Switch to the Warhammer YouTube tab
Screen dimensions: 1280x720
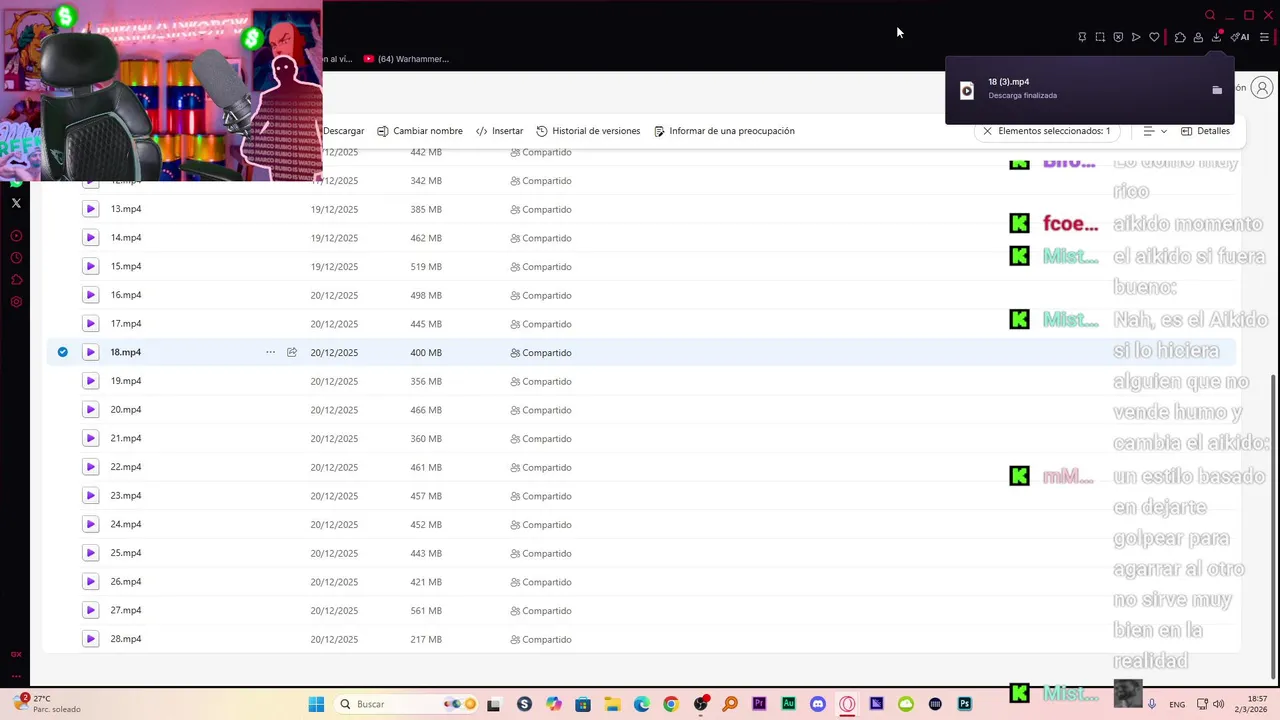click(406, 59)
